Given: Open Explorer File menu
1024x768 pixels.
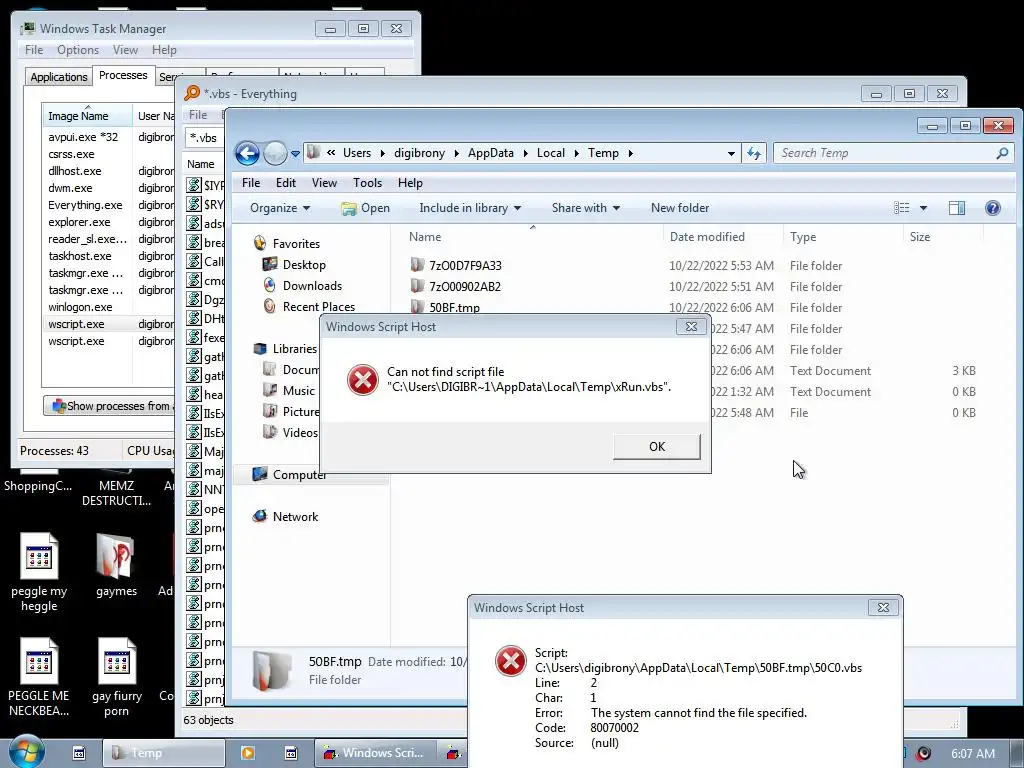Looking at the screenshot, I should pos(251,183).
